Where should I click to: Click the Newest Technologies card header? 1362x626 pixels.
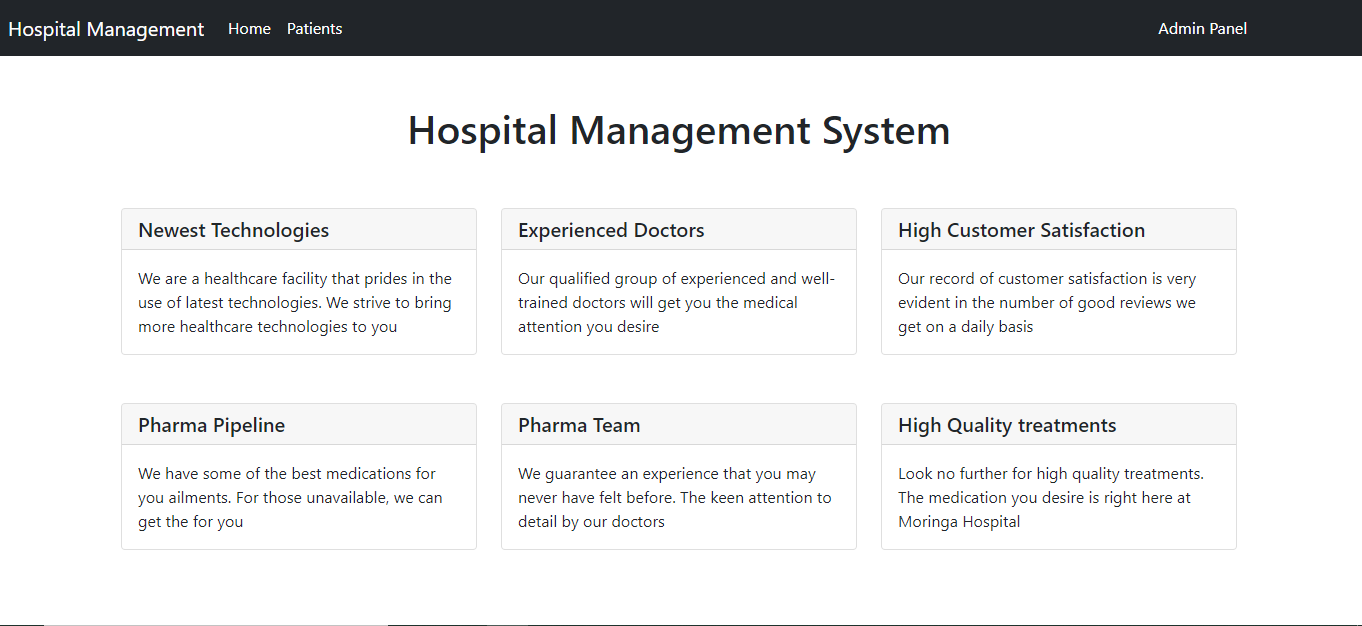pyautogui.click(x=232, y=229)
